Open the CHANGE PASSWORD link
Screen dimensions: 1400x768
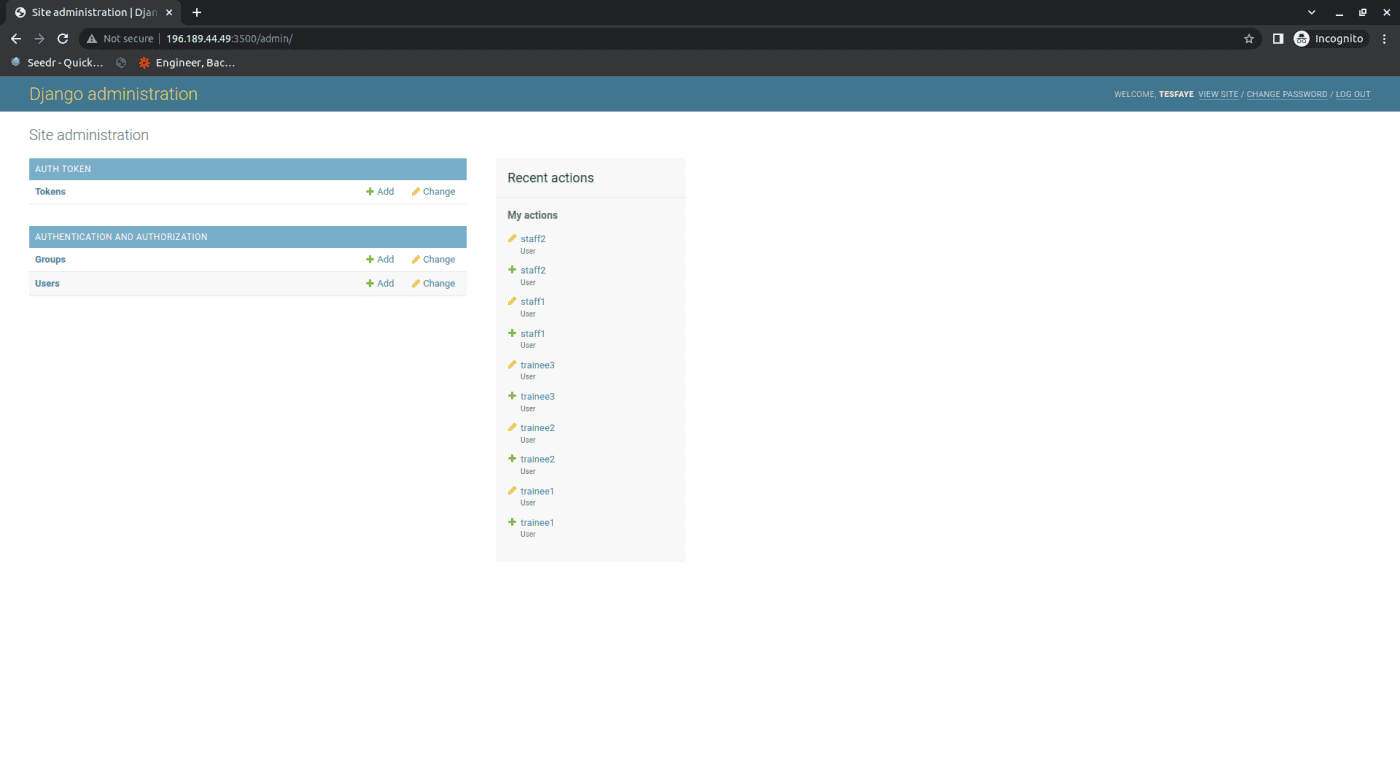pos(1286,95)
